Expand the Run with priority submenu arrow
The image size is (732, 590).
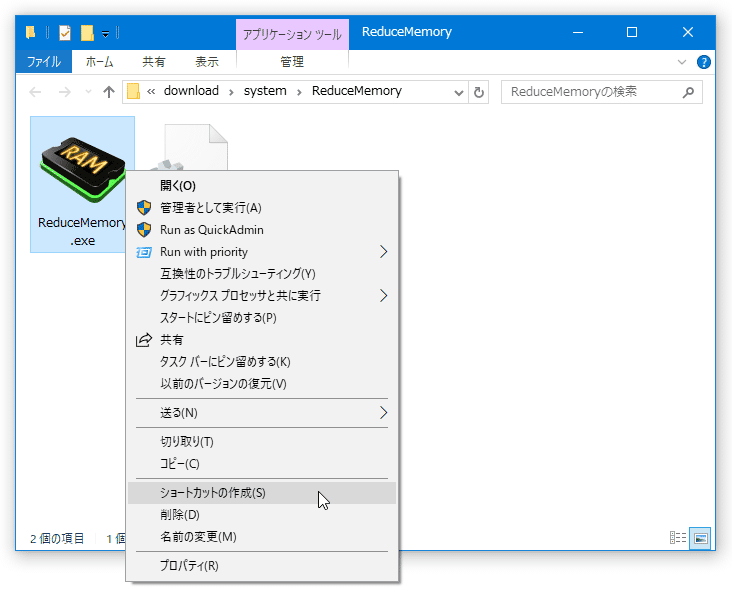pyautogui.click(x=383, y=252)
